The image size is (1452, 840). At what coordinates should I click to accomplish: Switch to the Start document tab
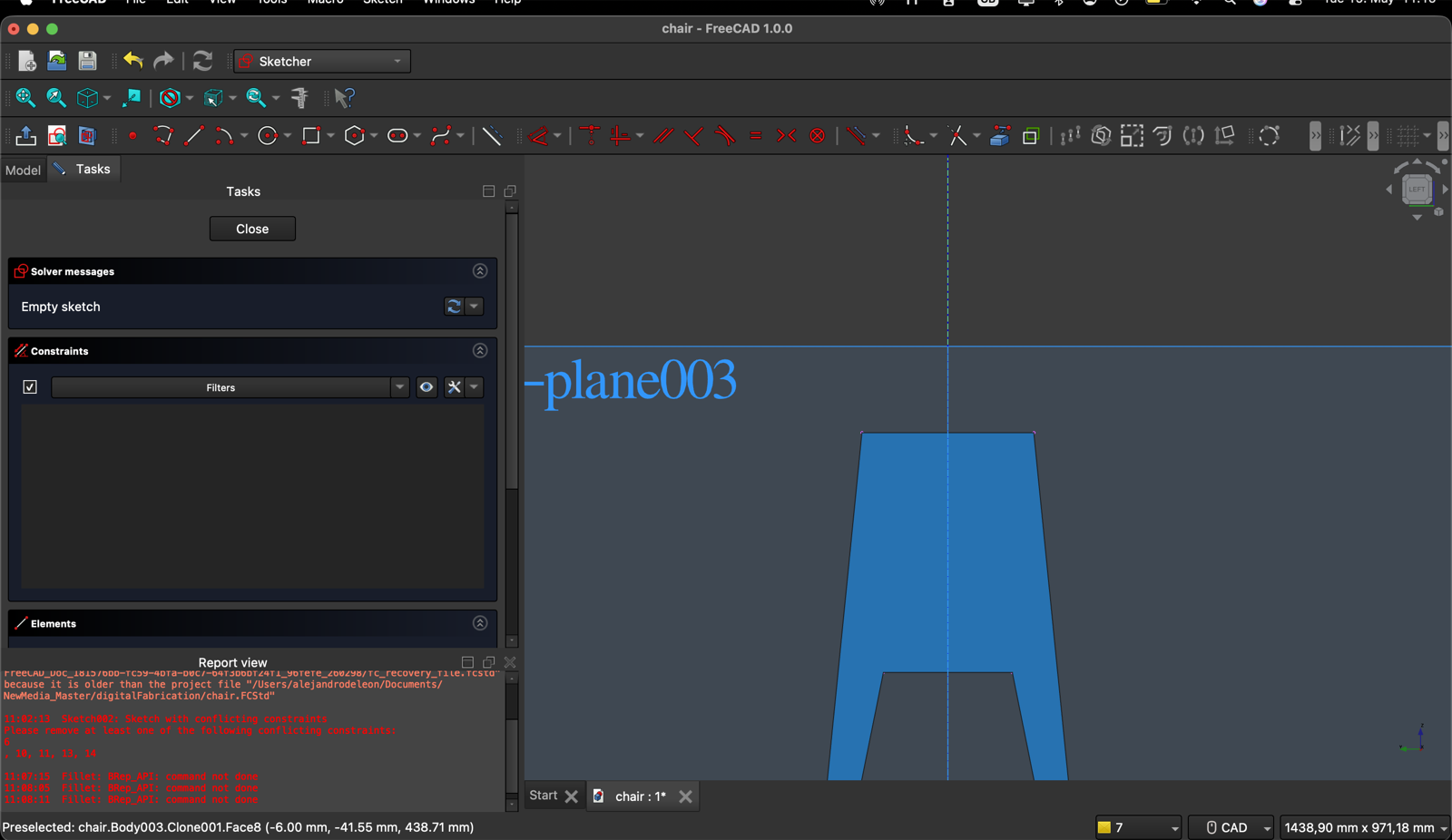point(544,796)
